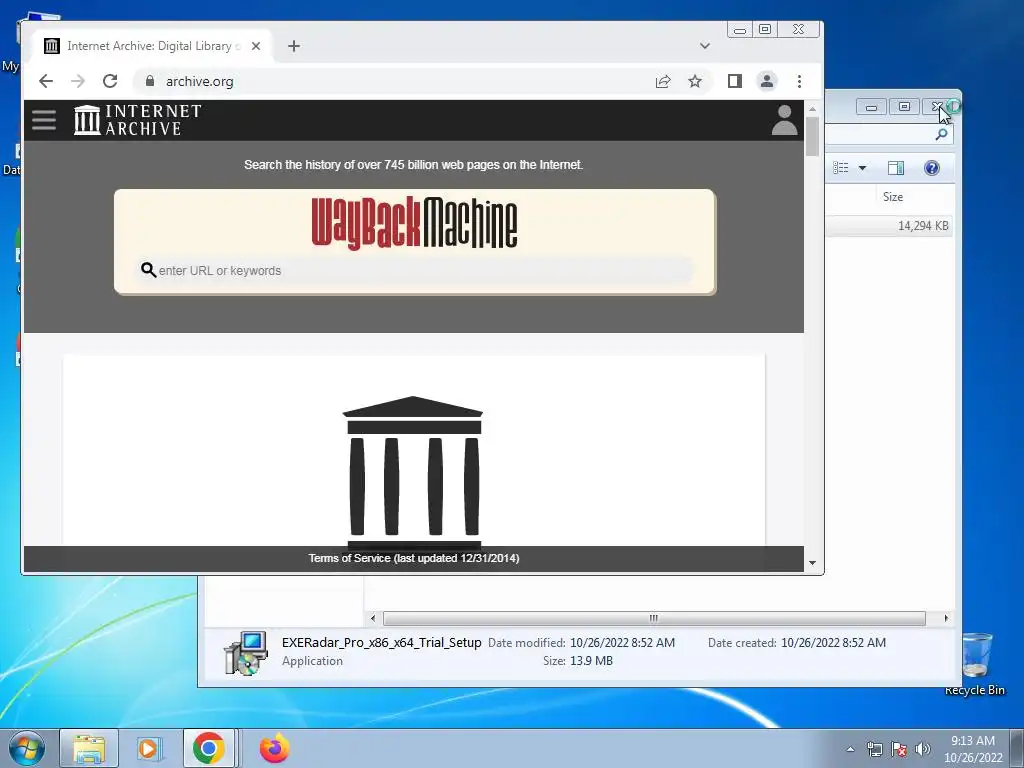Toggle the Explorer preview pane
This screenshot has width=1024, height=768.
896,168
